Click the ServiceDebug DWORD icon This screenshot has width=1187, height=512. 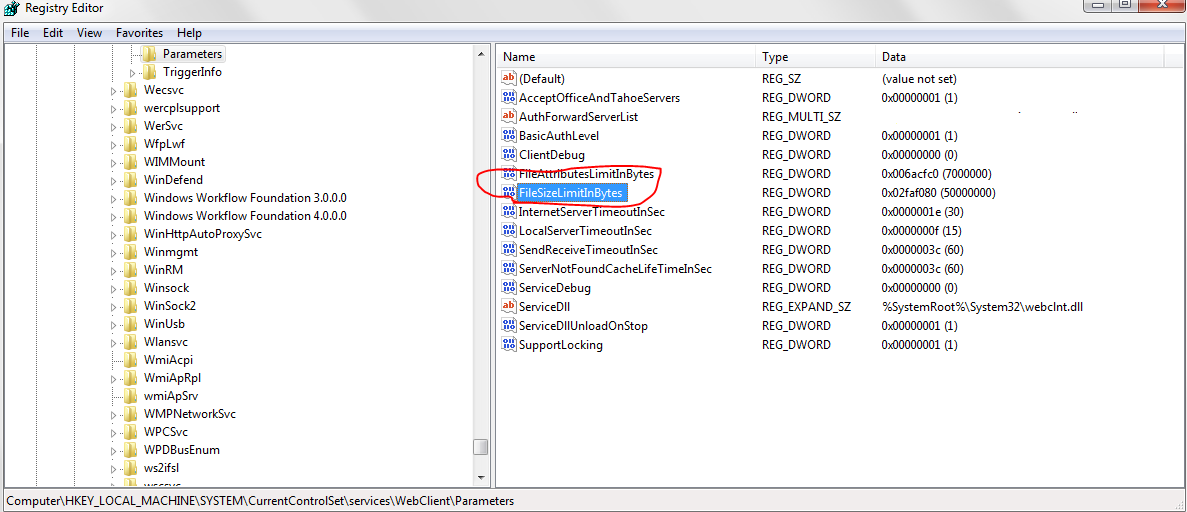tap(509, 288)
